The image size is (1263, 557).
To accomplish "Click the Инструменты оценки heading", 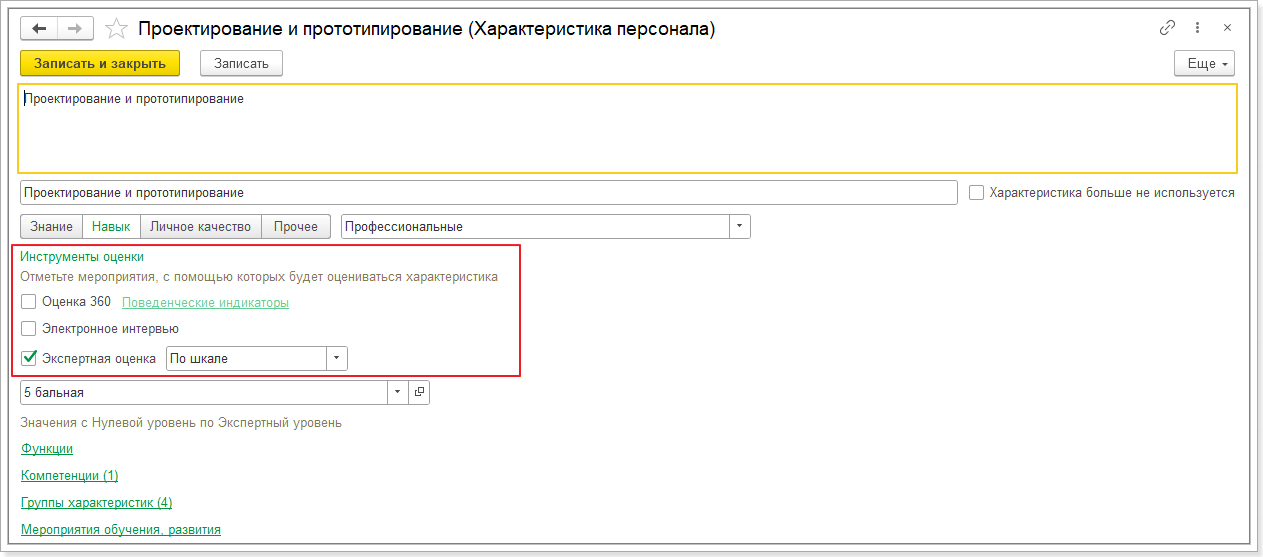I will pyautogui.click(x=82, y=257).
